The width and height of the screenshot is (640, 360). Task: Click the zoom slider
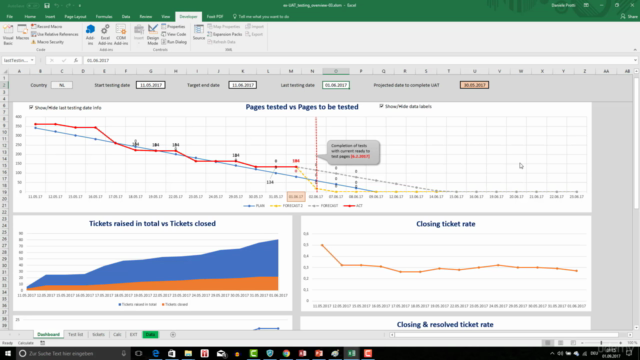601,343
